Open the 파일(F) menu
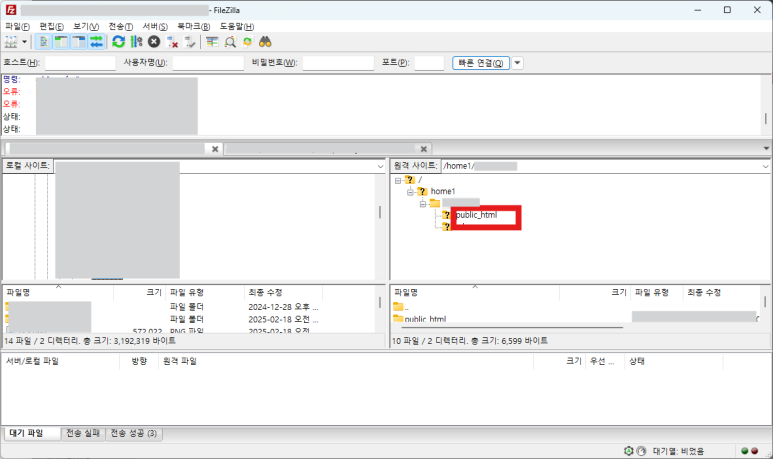 pyautogui.click(x=17, y=26)
